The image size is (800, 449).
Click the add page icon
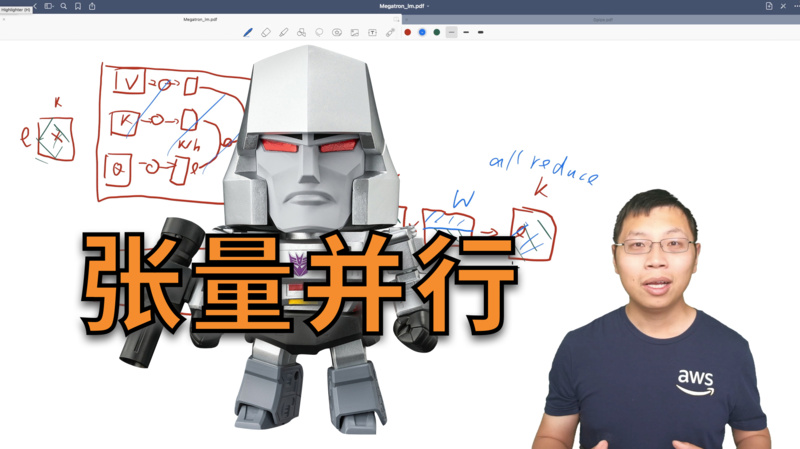click(769, 6)
